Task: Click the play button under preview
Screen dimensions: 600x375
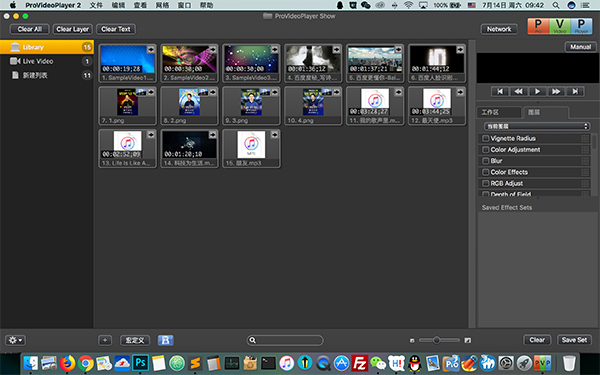Action: coord(537,91)
